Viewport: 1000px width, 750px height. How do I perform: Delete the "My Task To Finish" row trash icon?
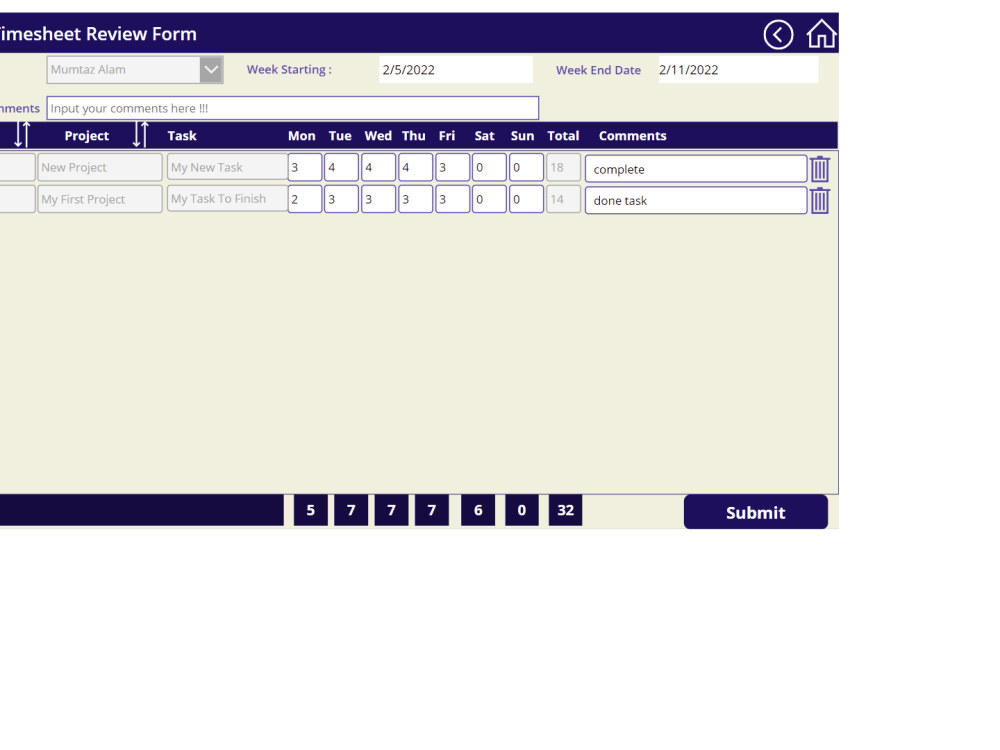[x=819, y=200]
